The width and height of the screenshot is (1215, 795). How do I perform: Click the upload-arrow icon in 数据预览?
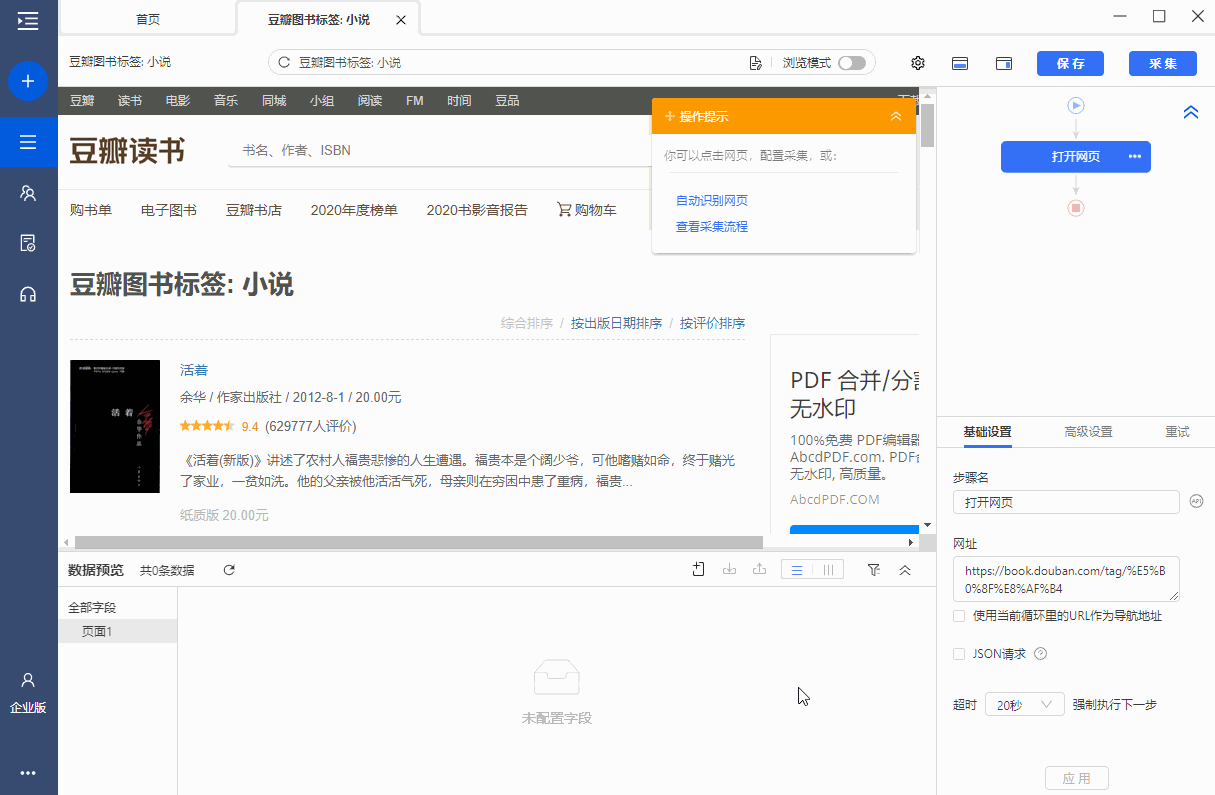coord(759,570)
